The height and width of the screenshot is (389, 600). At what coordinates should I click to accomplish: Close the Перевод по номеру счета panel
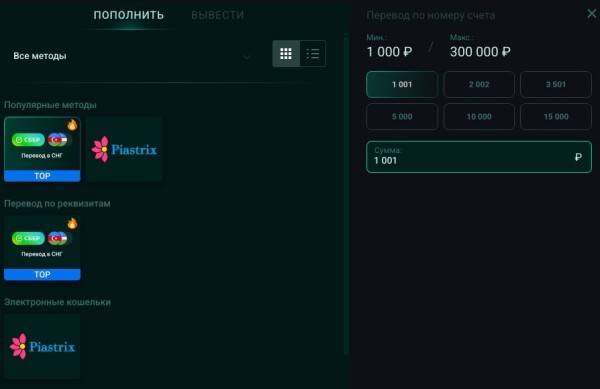592,14
